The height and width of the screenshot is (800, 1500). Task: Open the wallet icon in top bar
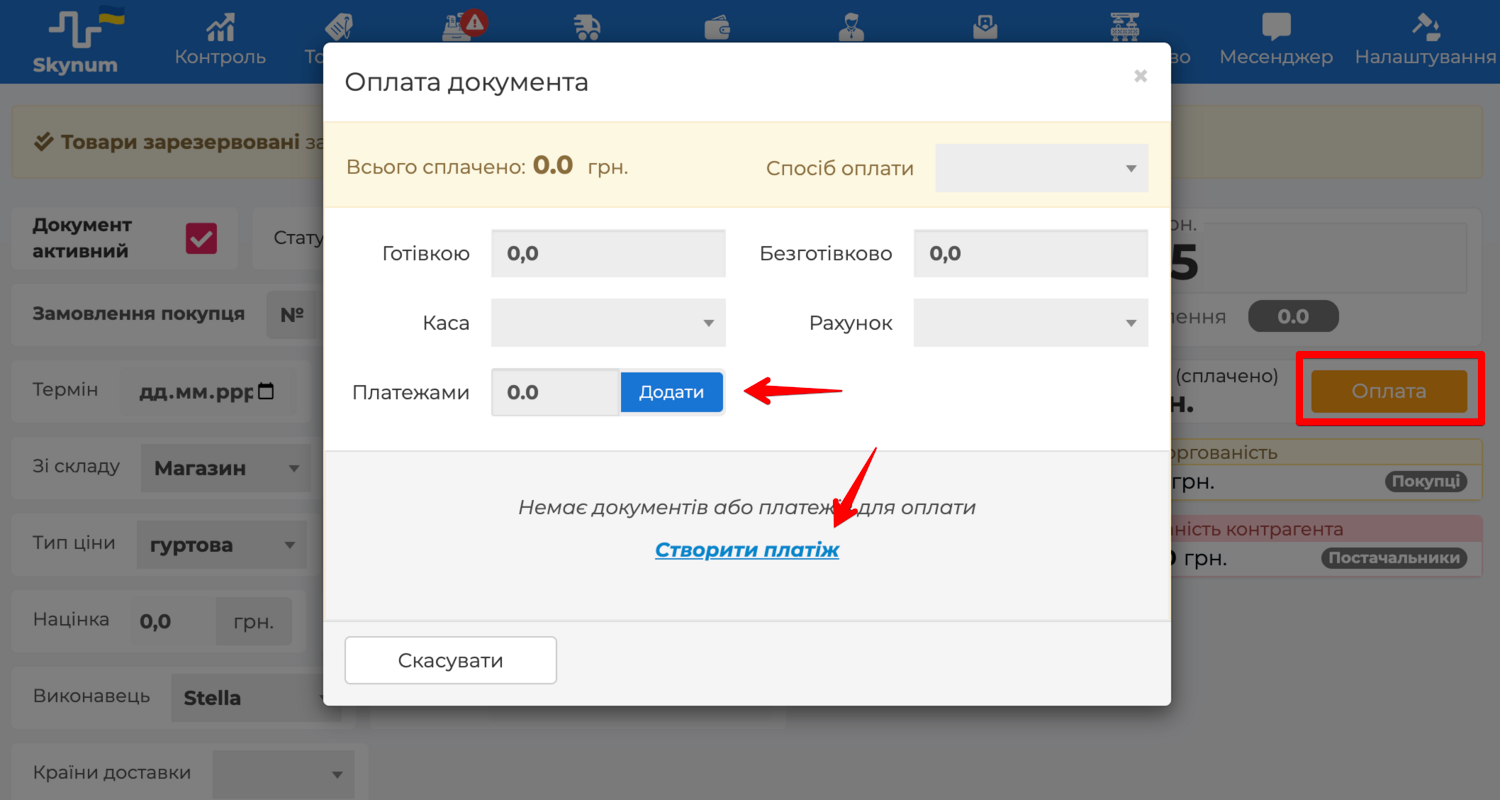[x=718, y=28]
